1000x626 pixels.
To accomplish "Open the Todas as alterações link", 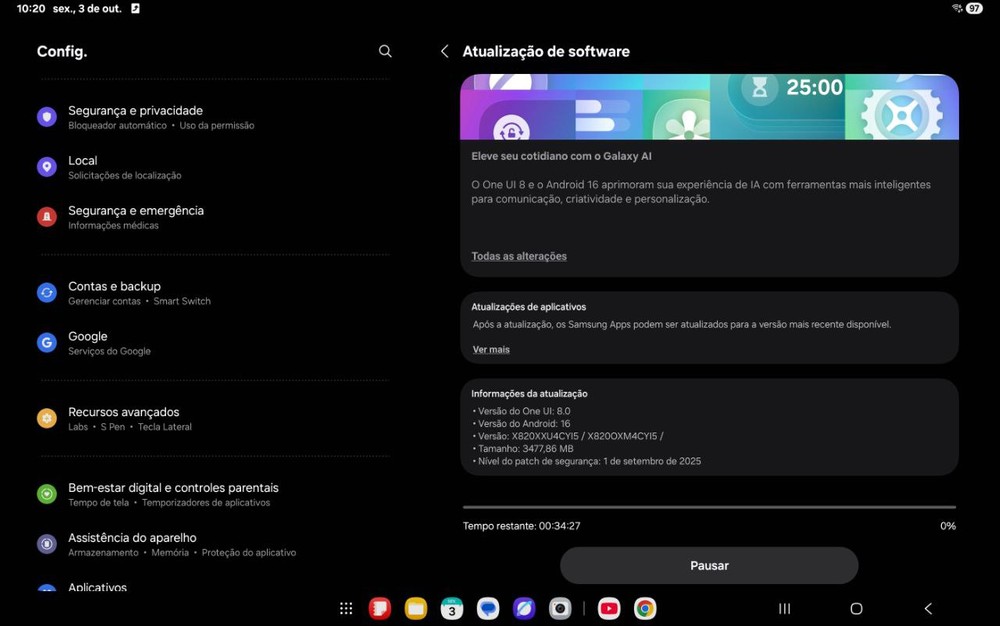I will tap(519, 256).
